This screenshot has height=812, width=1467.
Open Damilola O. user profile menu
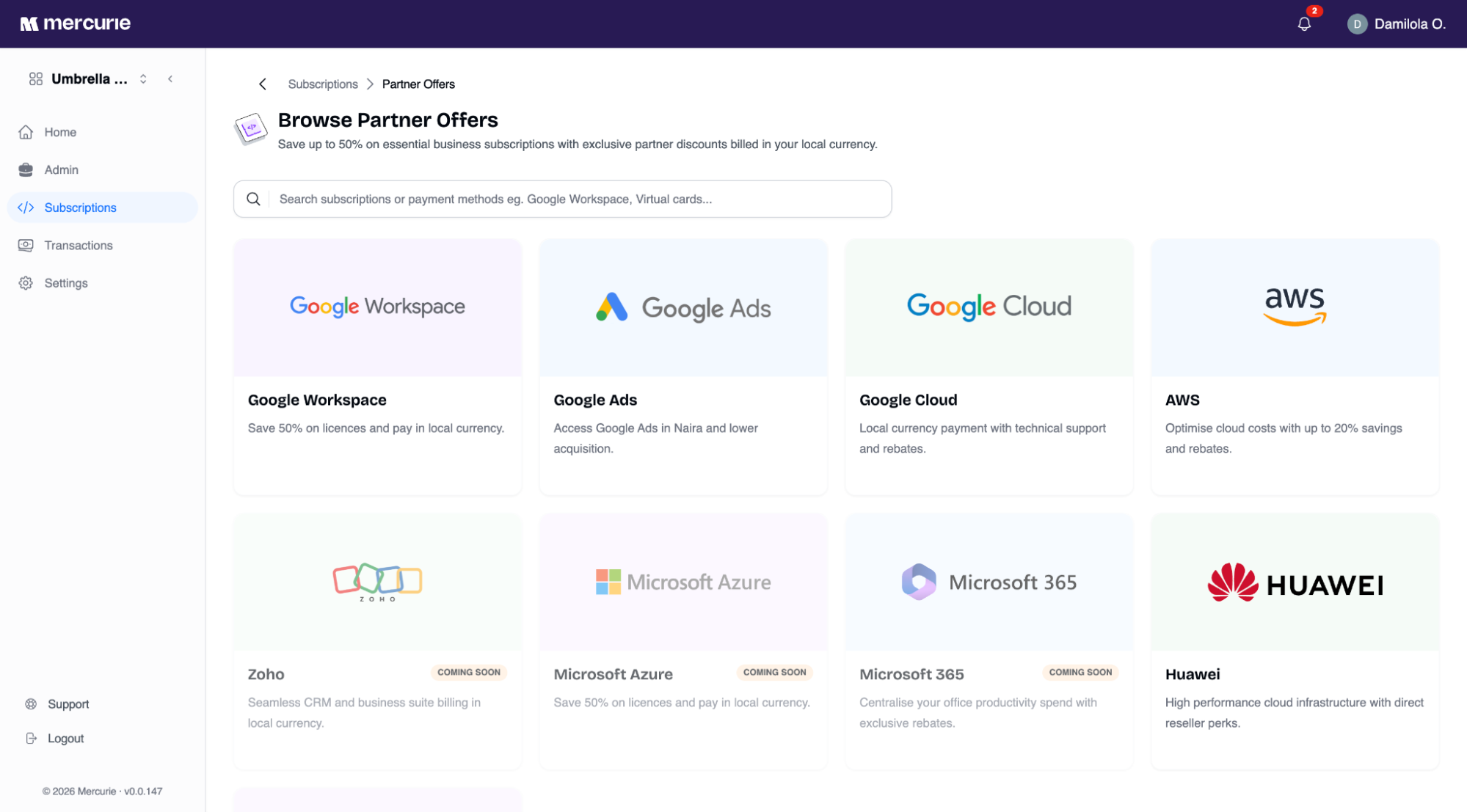[1396, 23]
